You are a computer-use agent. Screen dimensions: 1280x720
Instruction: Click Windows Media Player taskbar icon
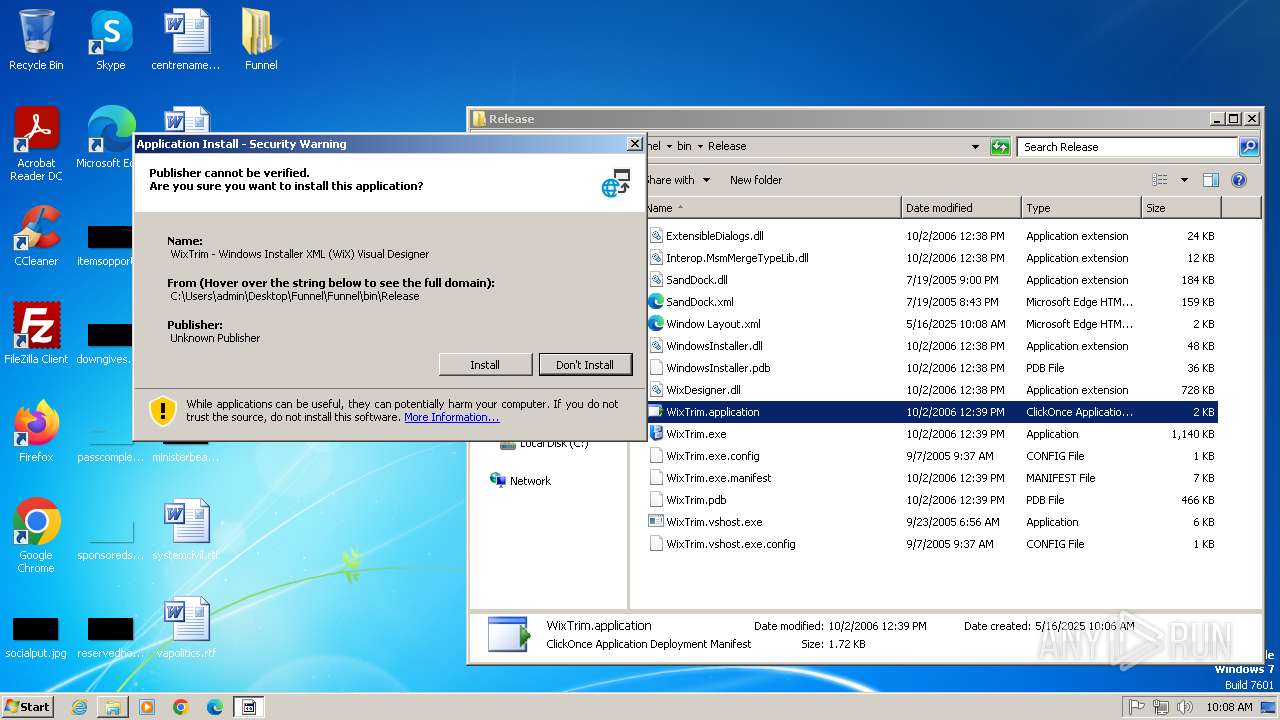coord(147,707)
